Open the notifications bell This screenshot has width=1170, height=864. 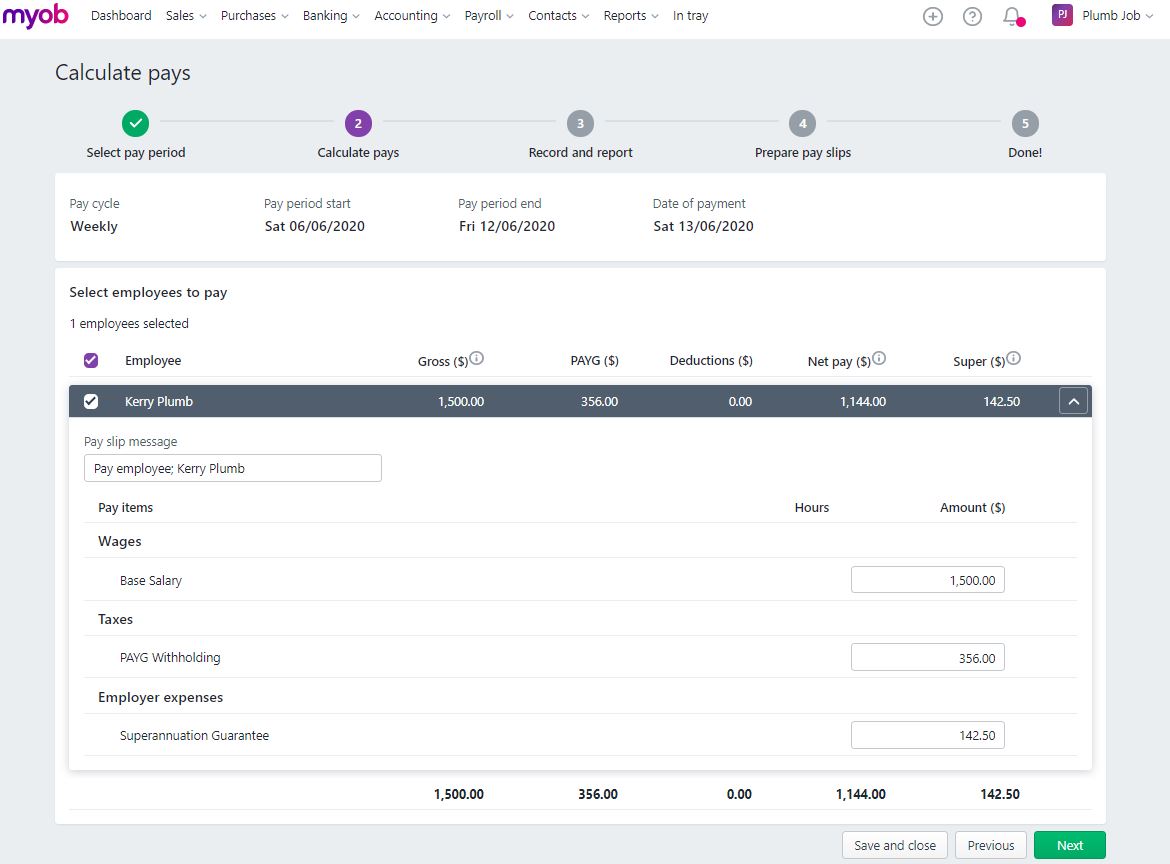click(x=1011, y=16)
